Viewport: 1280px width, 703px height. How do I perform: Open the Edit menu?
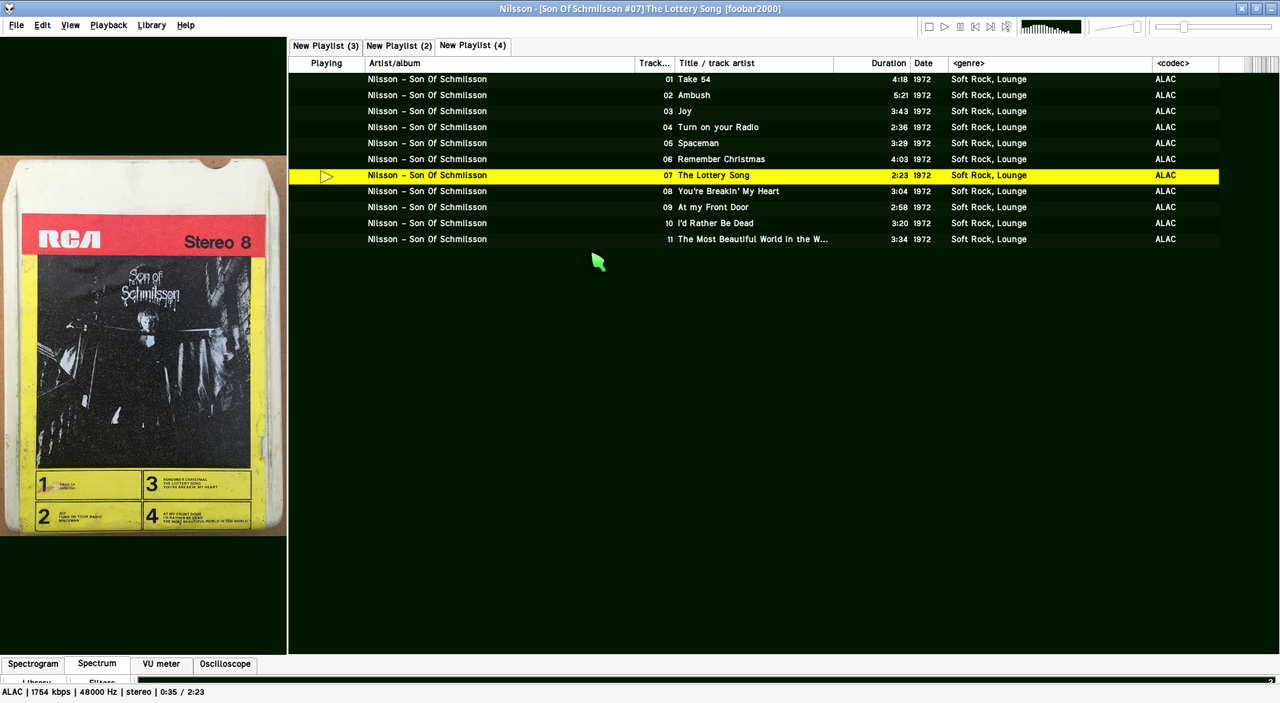pos(42,25)
